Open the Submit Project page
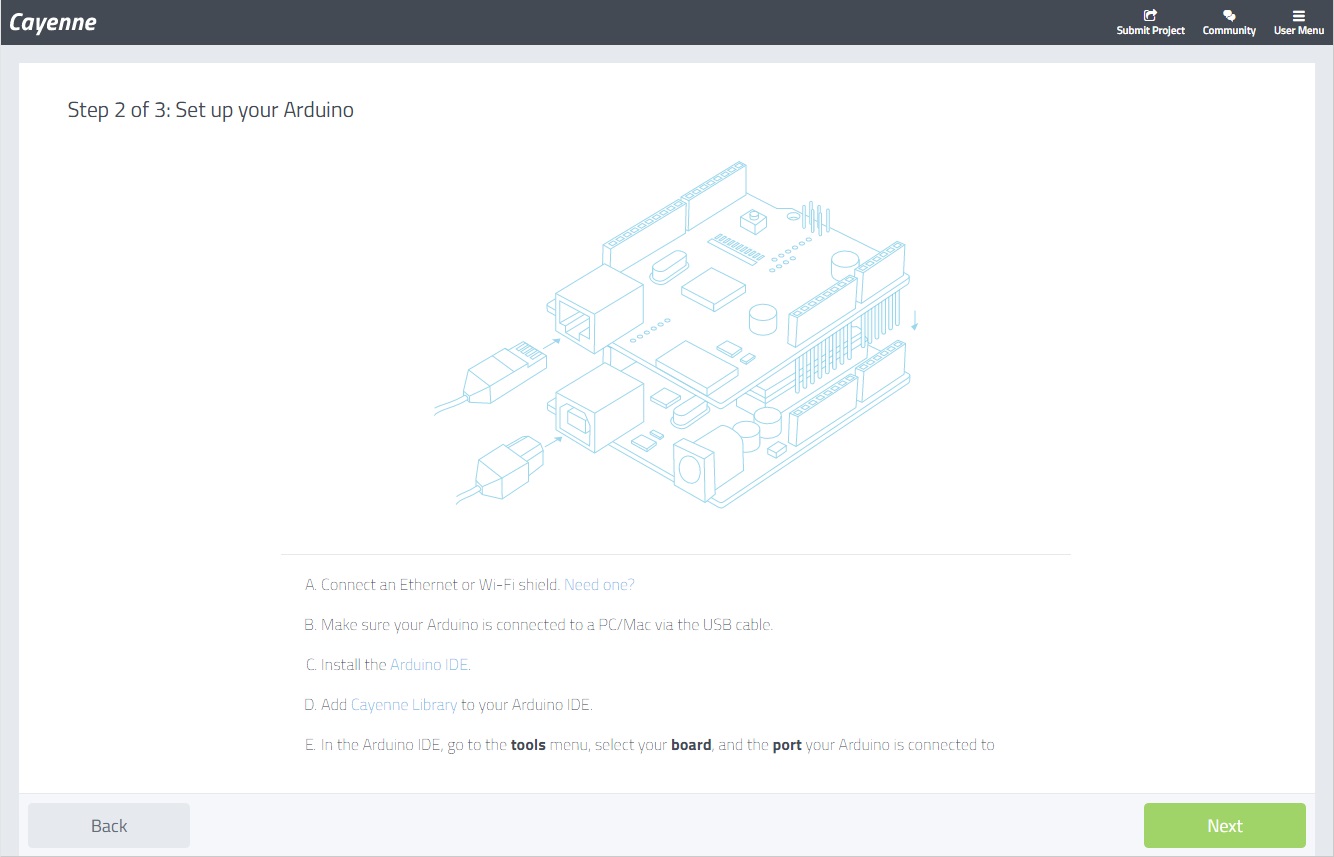The width and height of the screenshot is (1334, 857). coord(1150,22)
